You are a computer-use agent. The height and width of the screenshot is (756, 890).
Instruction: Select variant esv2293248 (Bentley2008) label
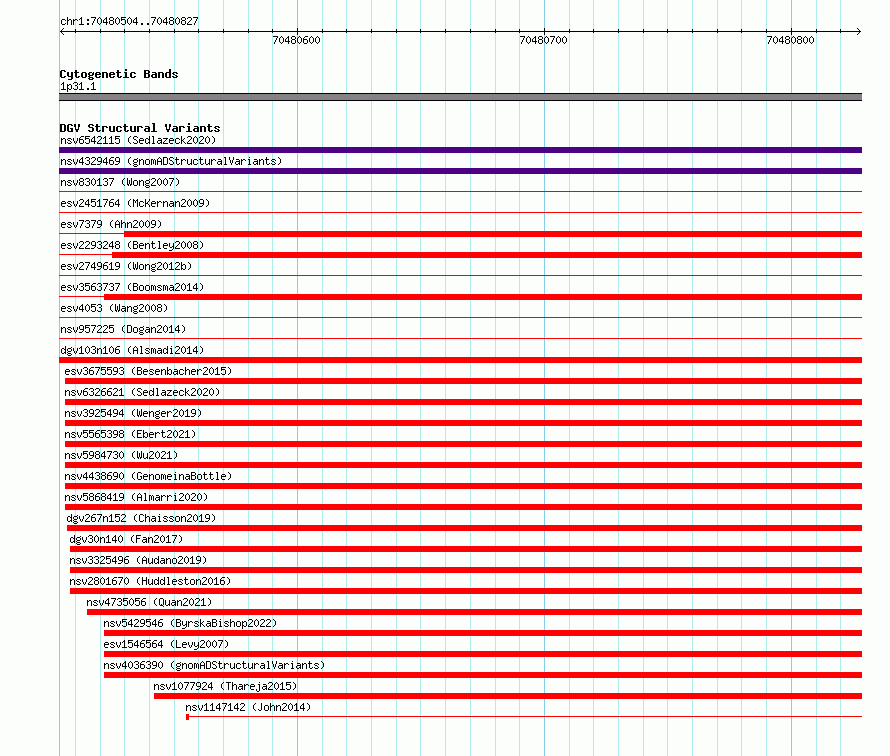tap(132, 245)
